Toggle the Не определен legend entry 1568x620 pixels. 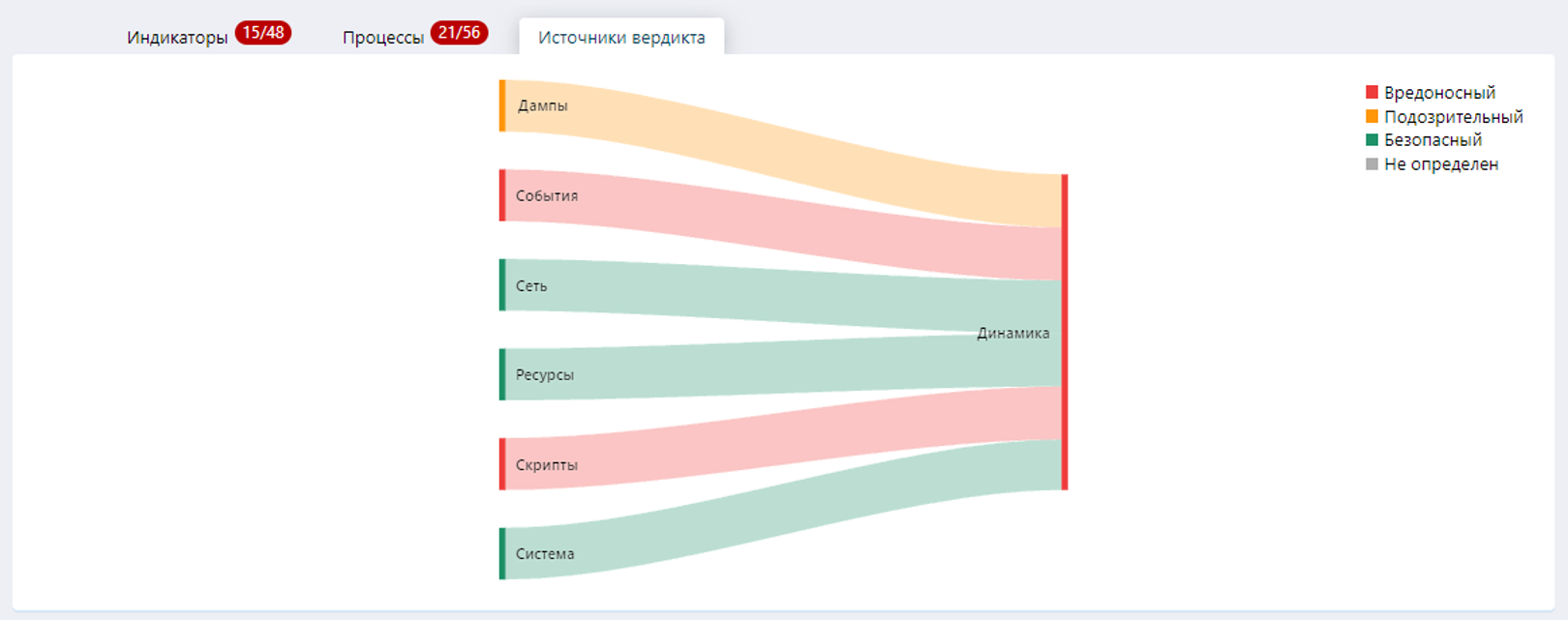1440,164
